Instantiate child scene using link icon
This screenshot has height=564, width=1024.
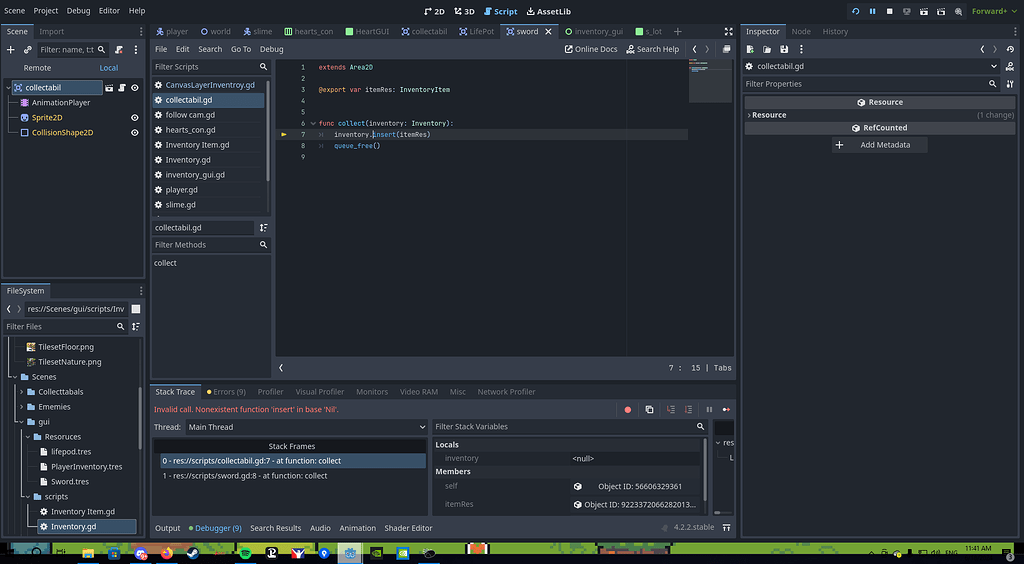pyautogui.click(x=27, y=50)
